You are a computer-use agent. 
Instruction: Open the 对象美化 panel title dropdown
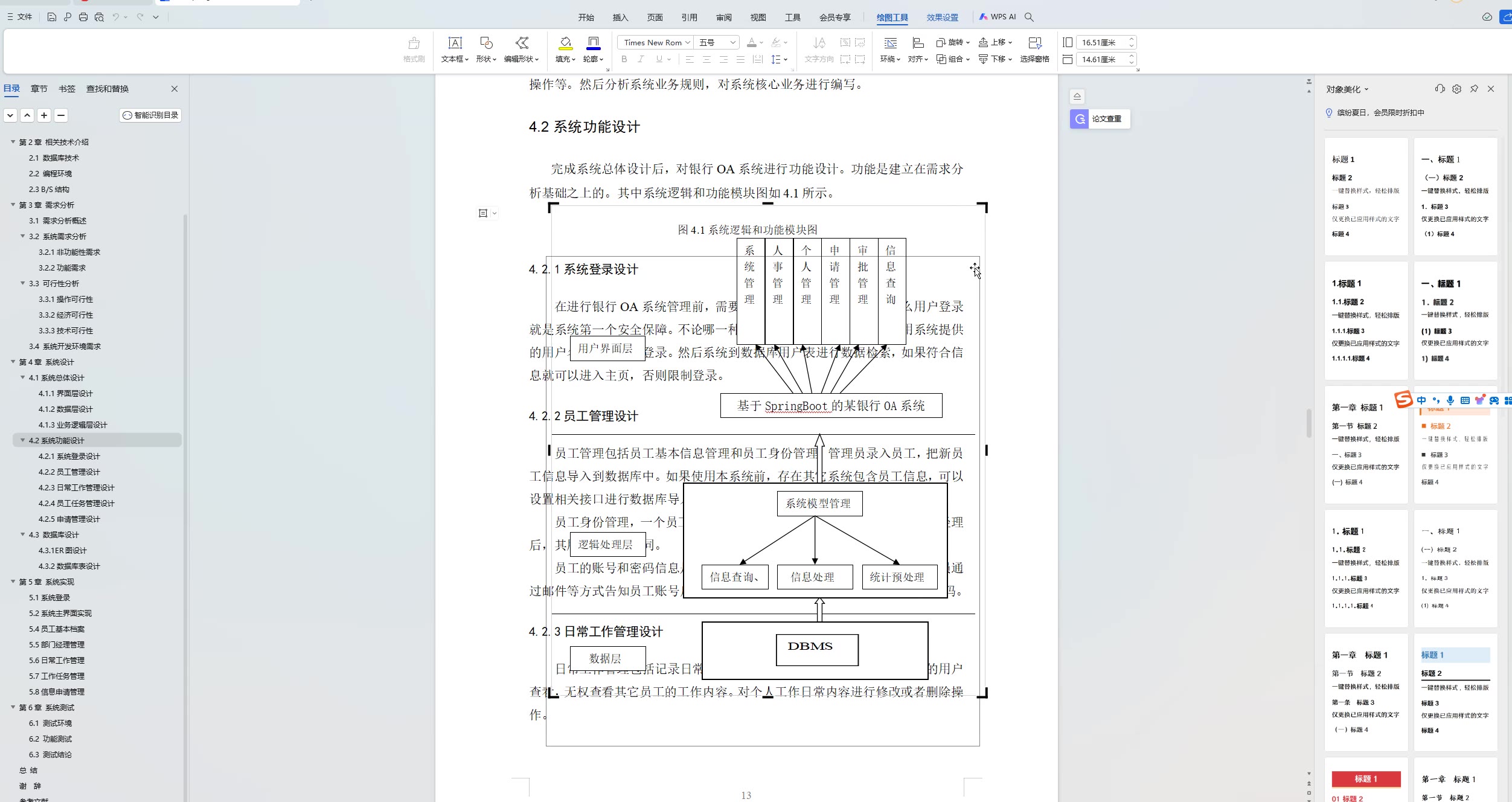click(x=1366, y=89)
